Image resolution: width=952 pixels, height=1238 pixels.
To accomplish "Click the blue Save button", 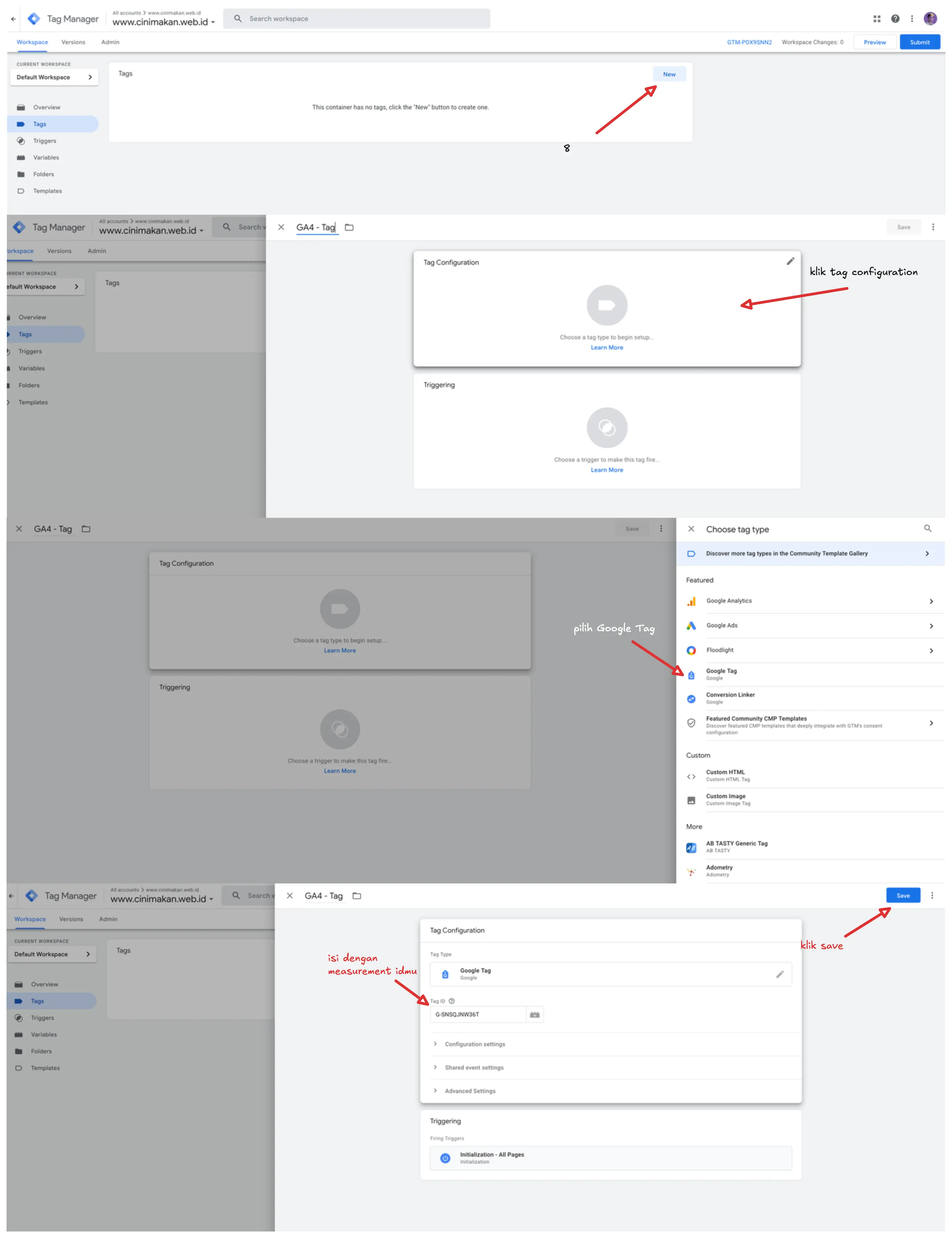I will point(903,895).
